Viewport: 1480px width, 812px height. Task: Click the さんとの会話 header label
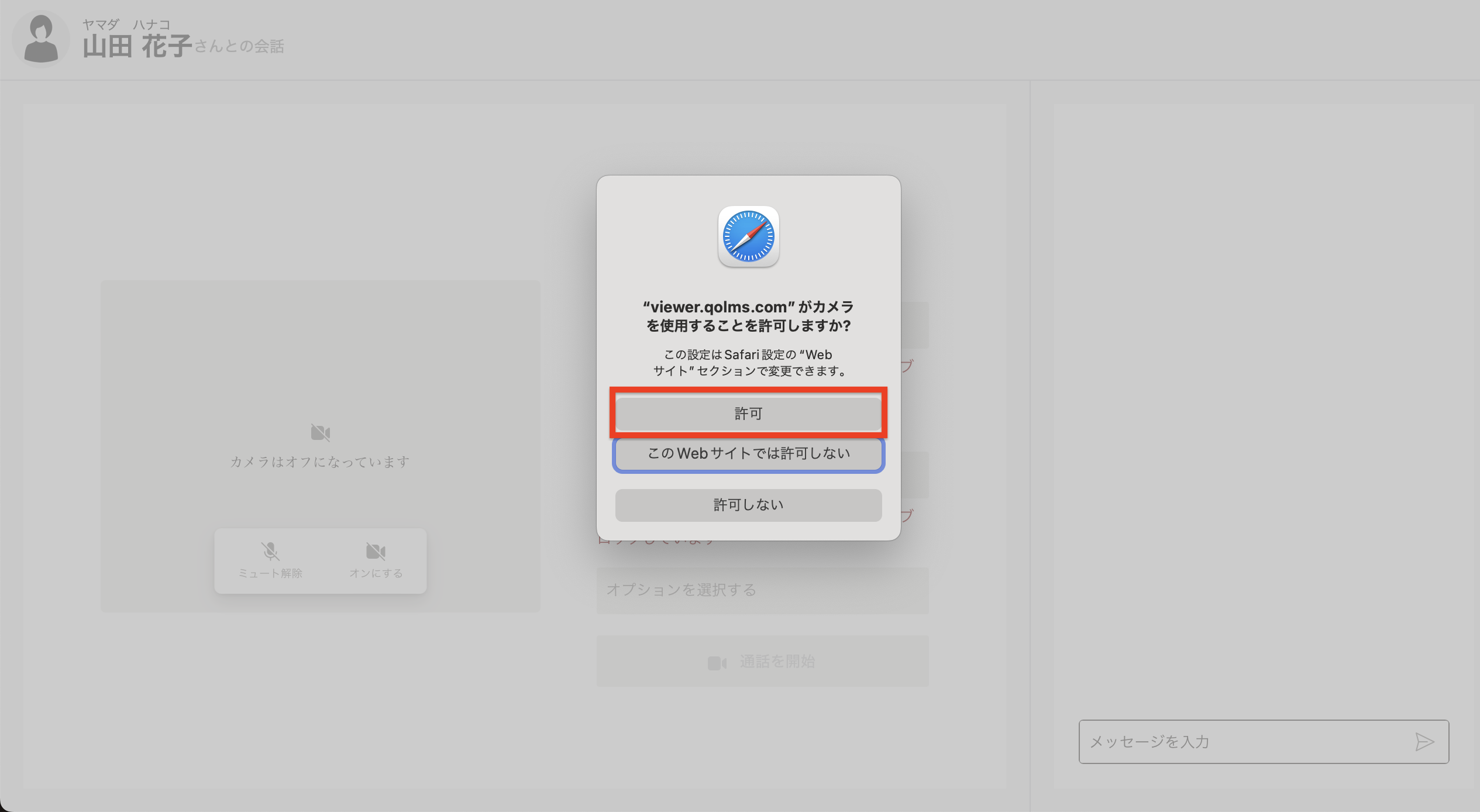(239, 47)
